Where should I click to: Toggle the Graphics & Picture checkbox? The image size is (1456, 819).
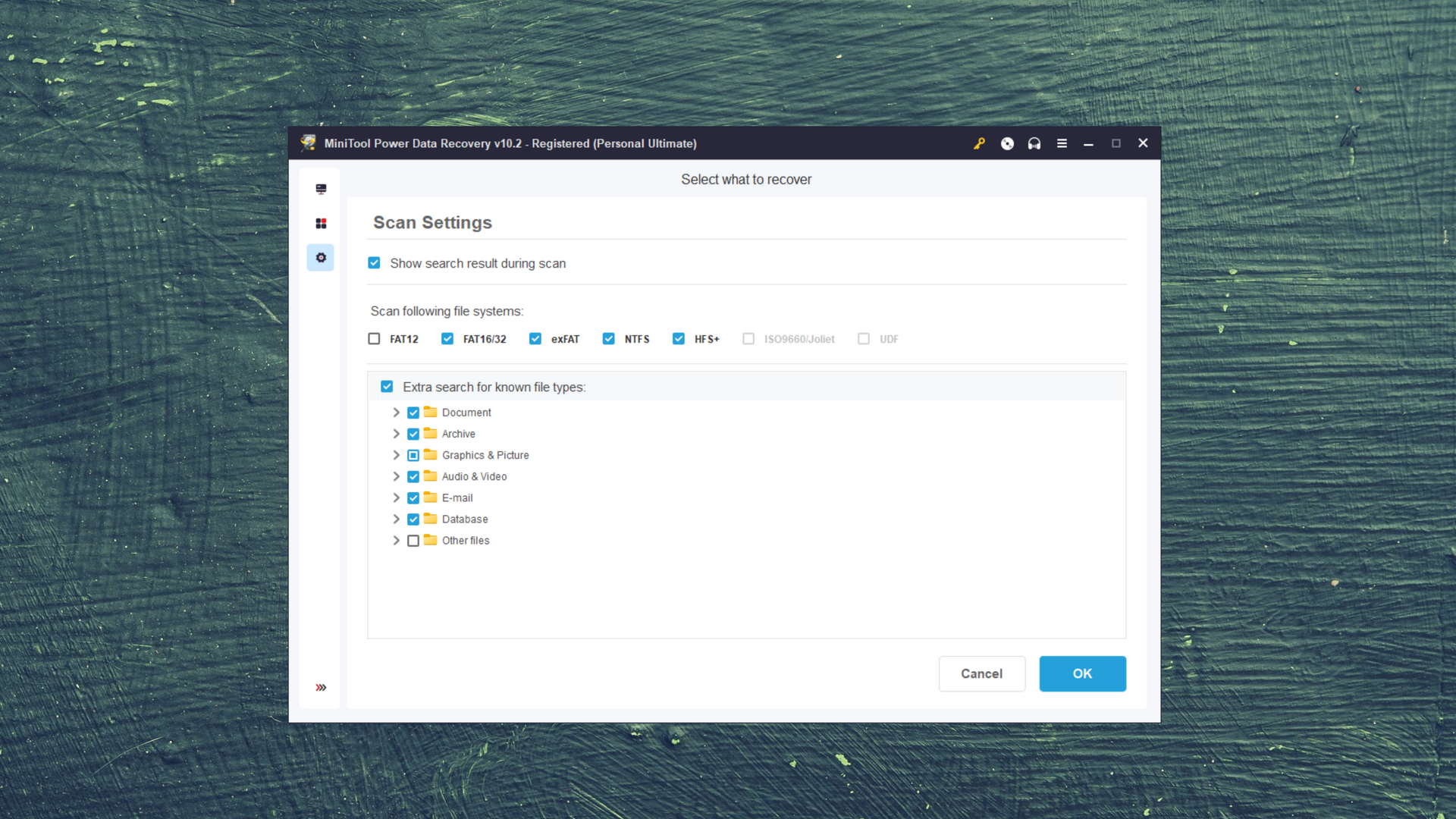click(x=413, y=455)
